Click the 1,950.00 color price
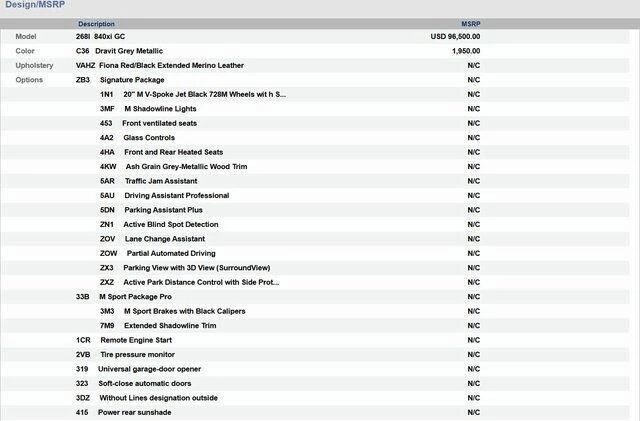 pyautogui.click(x=465, y=51)
